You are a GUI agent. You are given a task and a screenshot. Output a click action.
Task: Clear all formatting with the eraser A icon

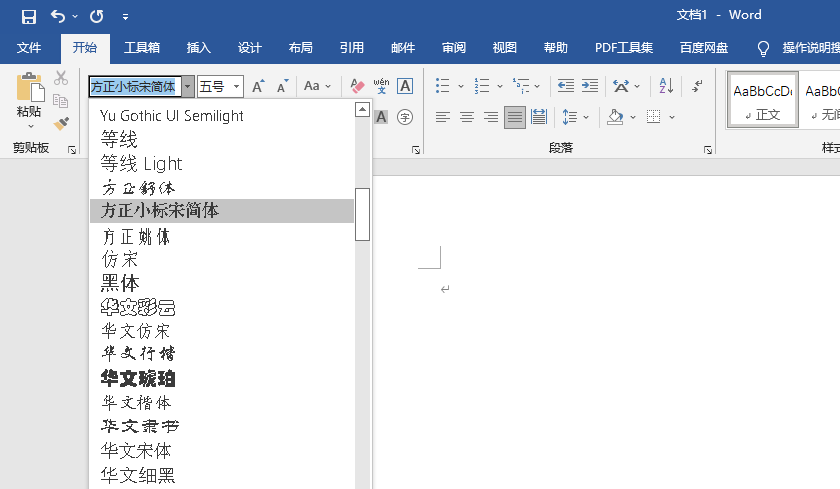357,86
